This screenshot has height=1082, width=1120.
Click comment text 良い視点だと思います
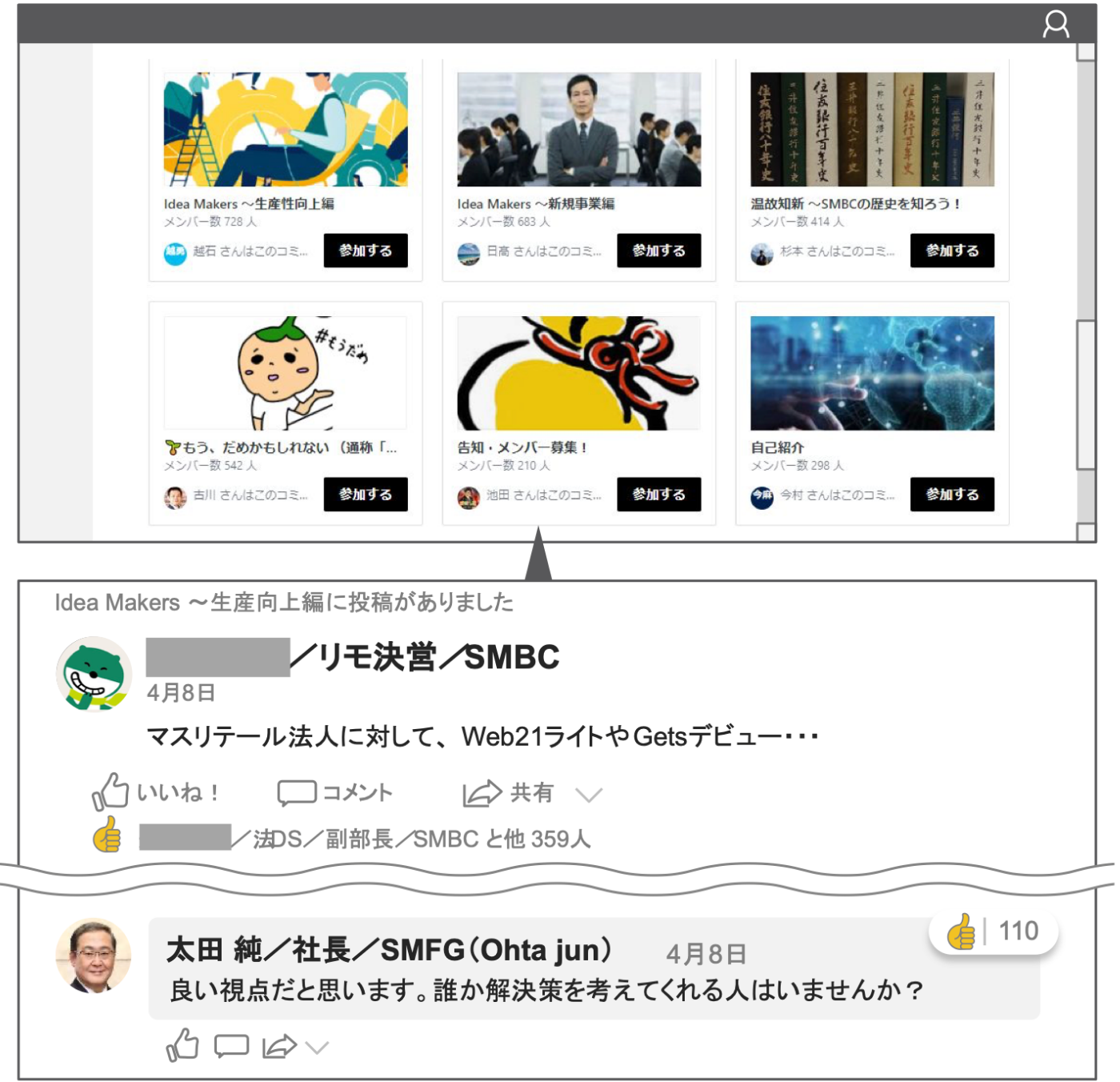coord(546,991)
